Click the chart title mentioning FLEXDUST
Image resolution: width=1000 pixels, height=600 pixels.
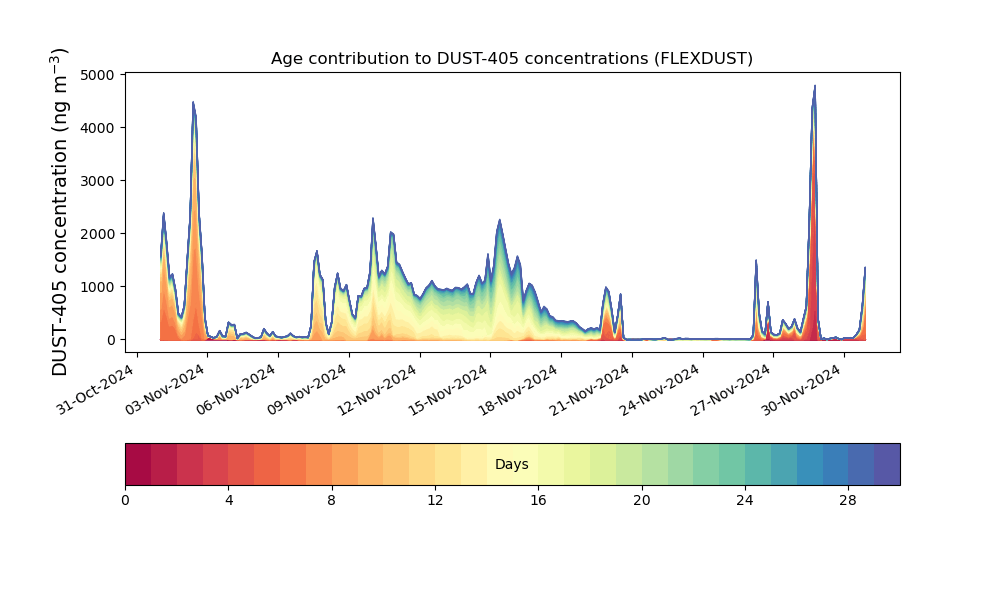[511, 59]
